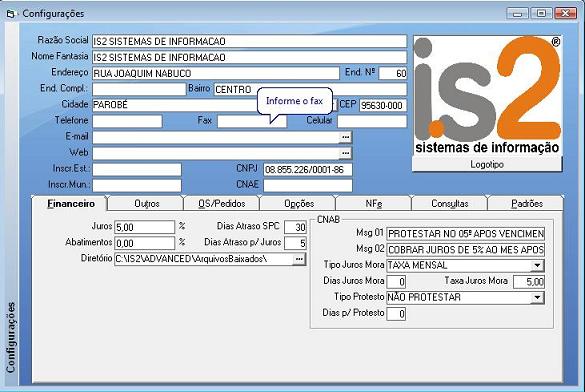585x392 pixels.
Task: Click the Juros field showing 5,00
Action: coord(144,227)
